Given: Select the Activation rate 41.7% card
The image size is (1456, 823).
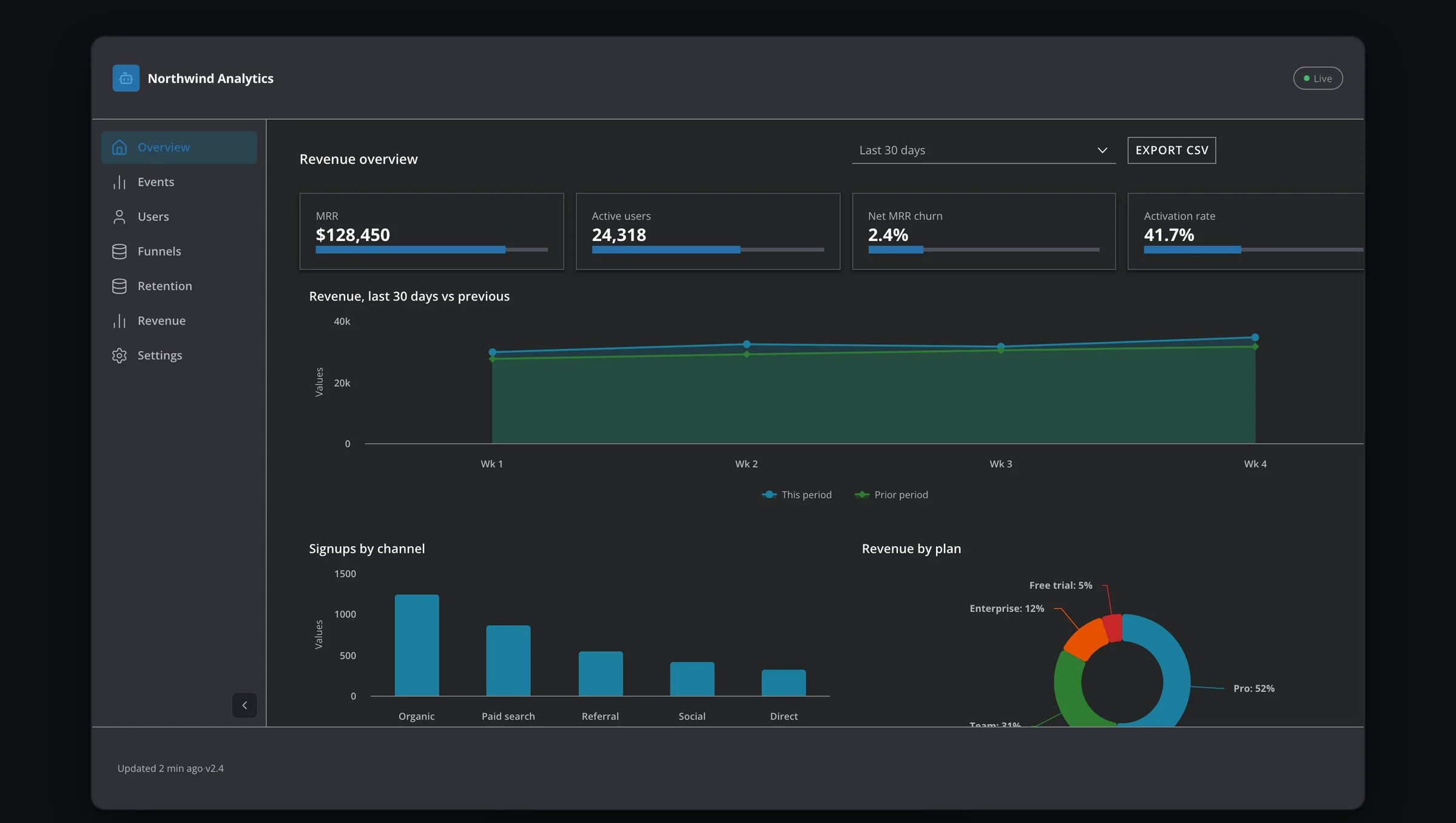Looking at the screenshot, I should [x=1245, y=231].
